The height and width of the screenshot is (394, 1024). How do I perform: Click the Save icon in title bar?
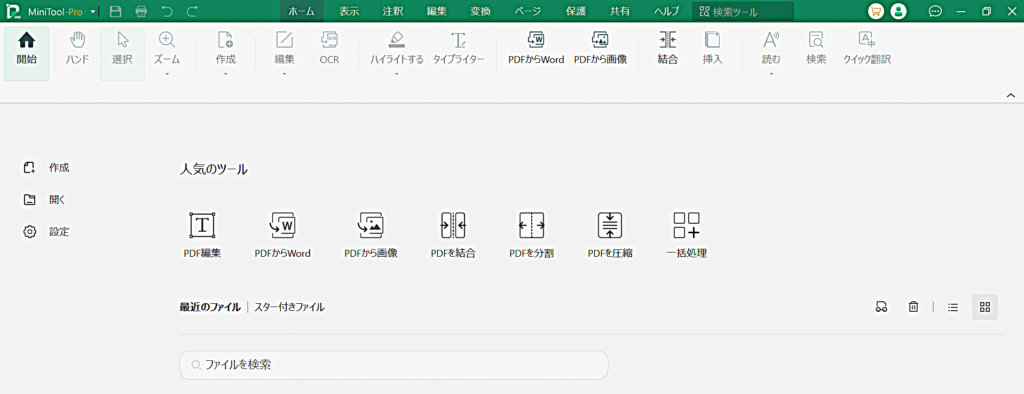point(116,11)
